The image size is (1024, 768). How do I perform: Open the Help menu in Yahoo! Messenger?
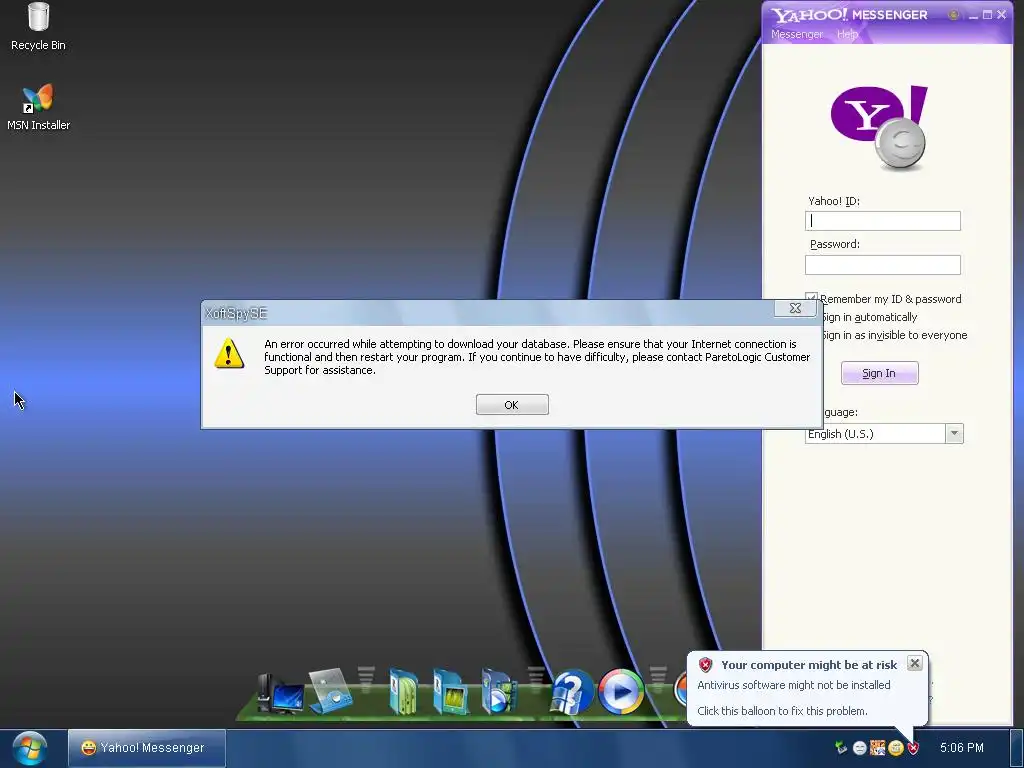[847, 35]
